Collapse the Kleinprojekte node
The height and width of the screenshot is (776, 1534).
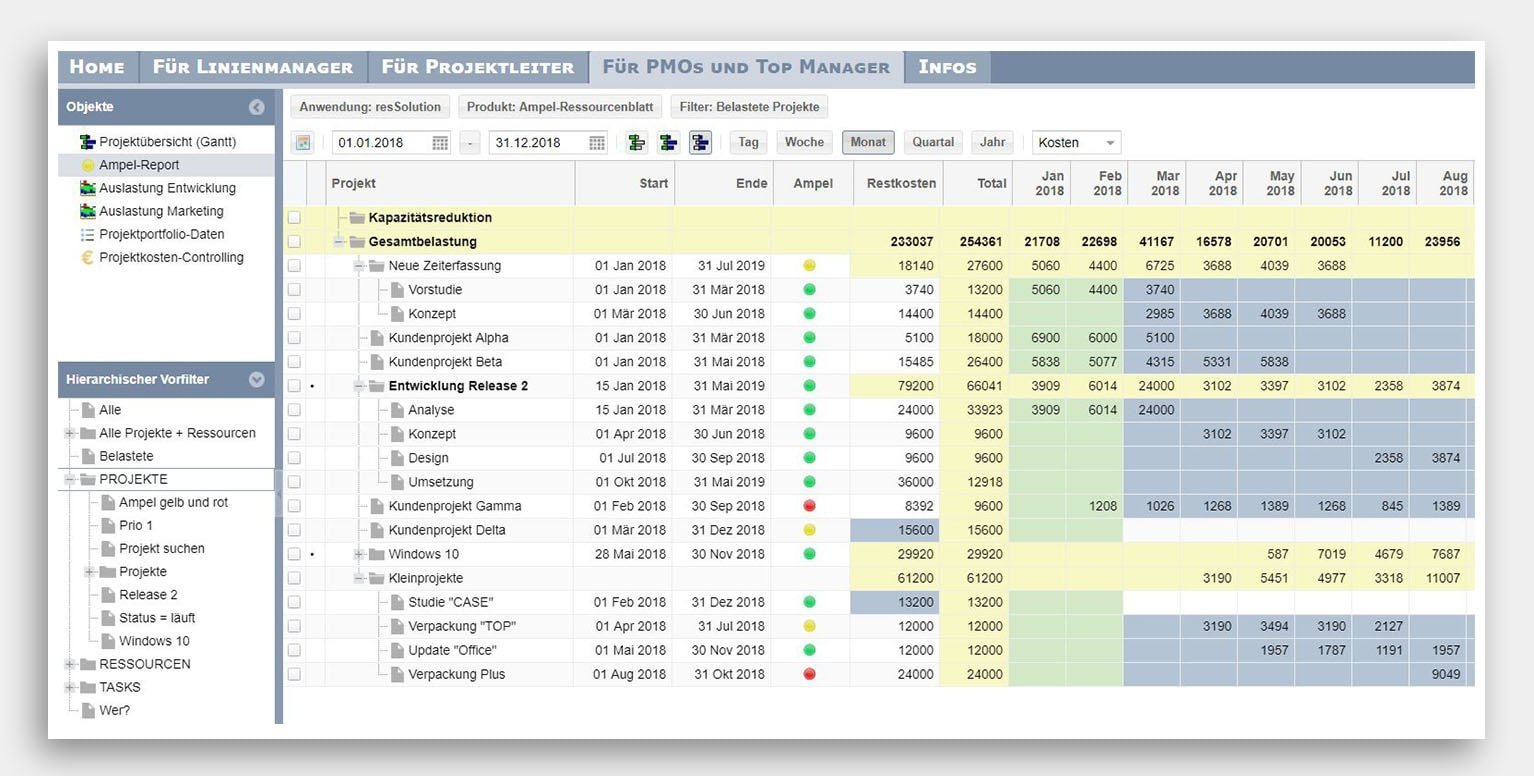click(x=359, y=578)
